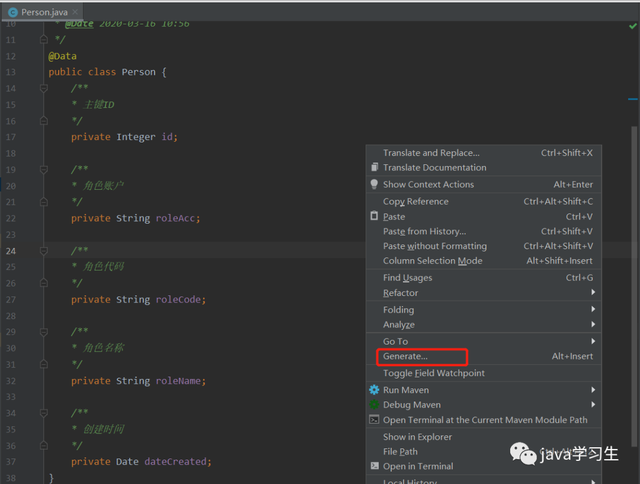Click the @Data annotation
The width and height of the screenshot is (640, 484).
(x=62, y=56)
